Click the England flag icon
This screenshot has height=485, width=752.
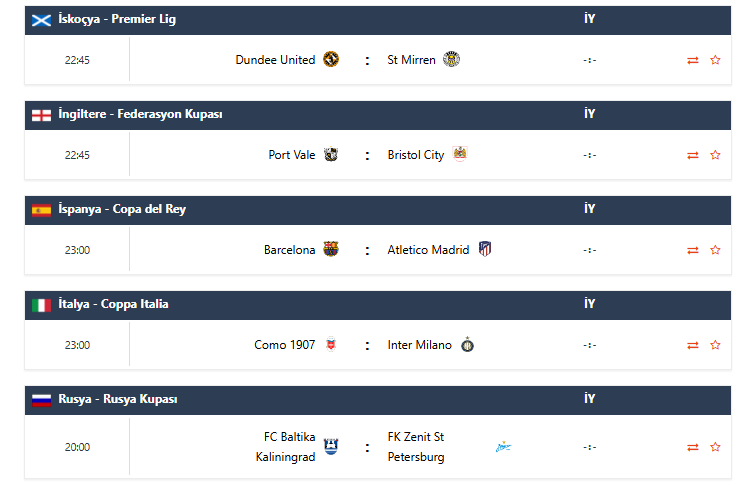coord(41,115)
